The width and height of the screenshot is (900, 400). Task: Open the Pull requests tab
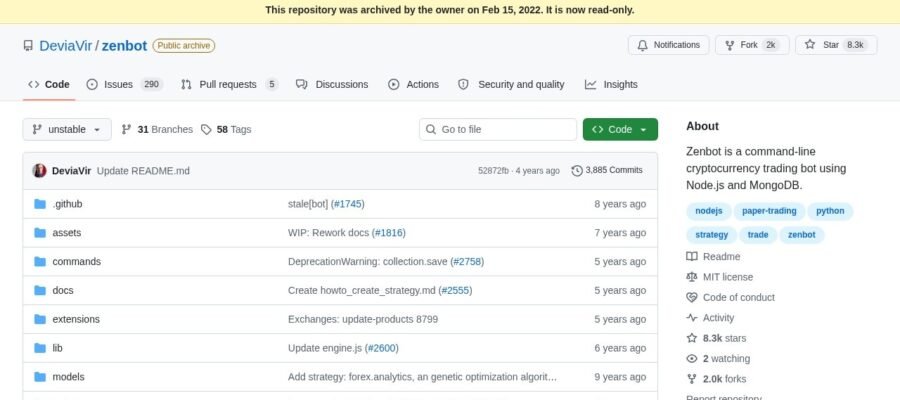[229, 84]
